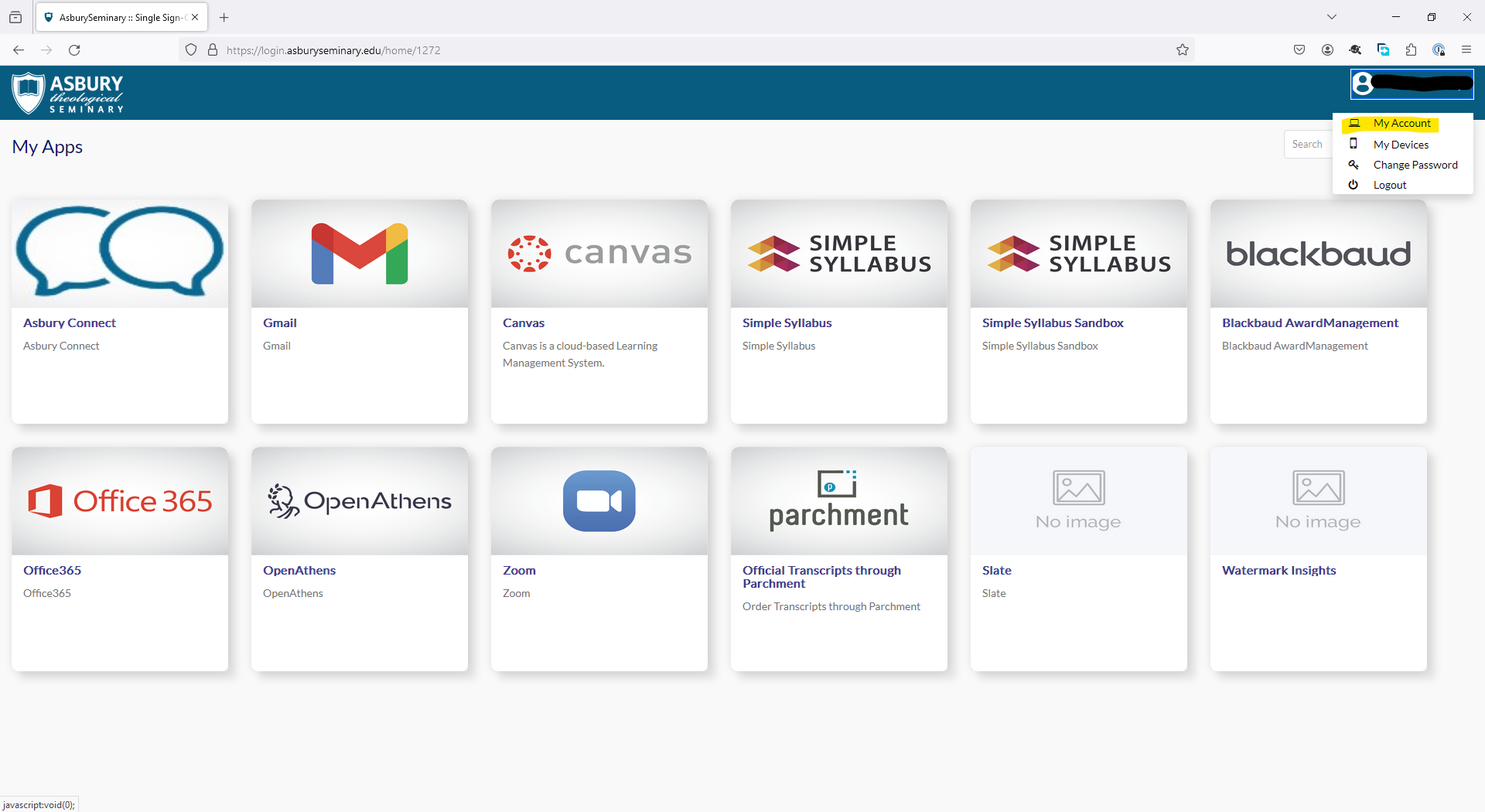This screenshot has height=812, width=1485.
Task: Click the Slate title link
Action: pos(997,571)
